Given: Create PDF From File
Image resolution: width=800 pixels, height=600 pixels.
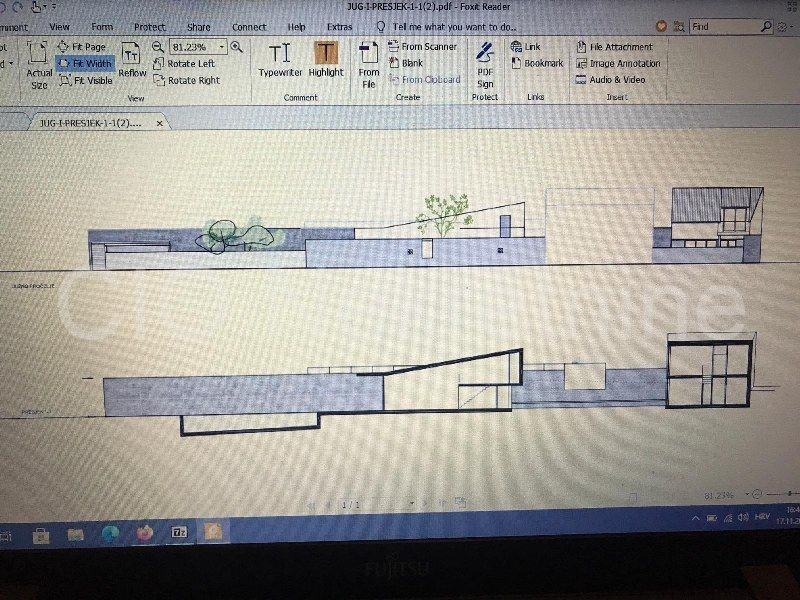Looking at the screenshot, I should (x=368, y=65).
